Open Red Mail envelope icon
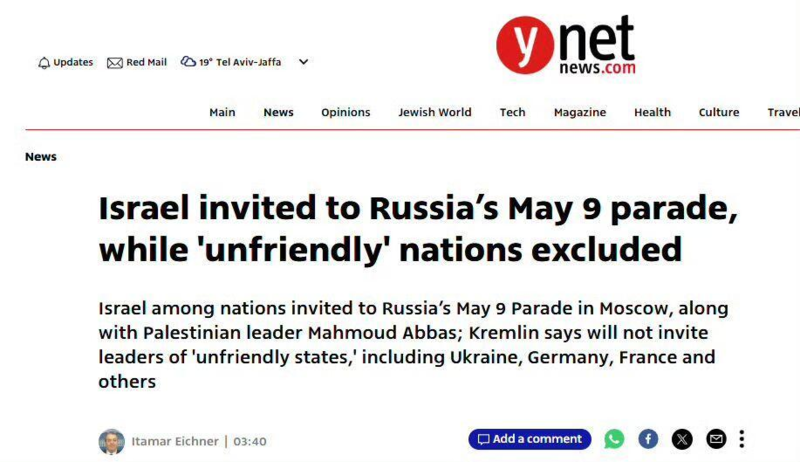Screen dimensions: 800x462 click(115, 63)
